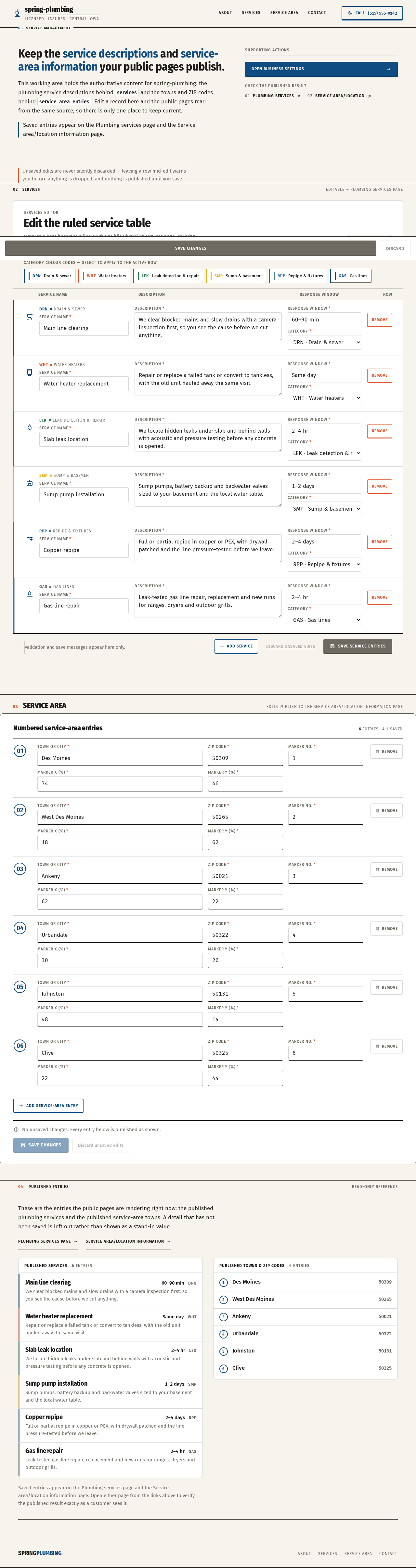Select the SMP Sump & basement category chip
Screen dimensions: 416x1568
pyautogui.click(x=237, y=276)
